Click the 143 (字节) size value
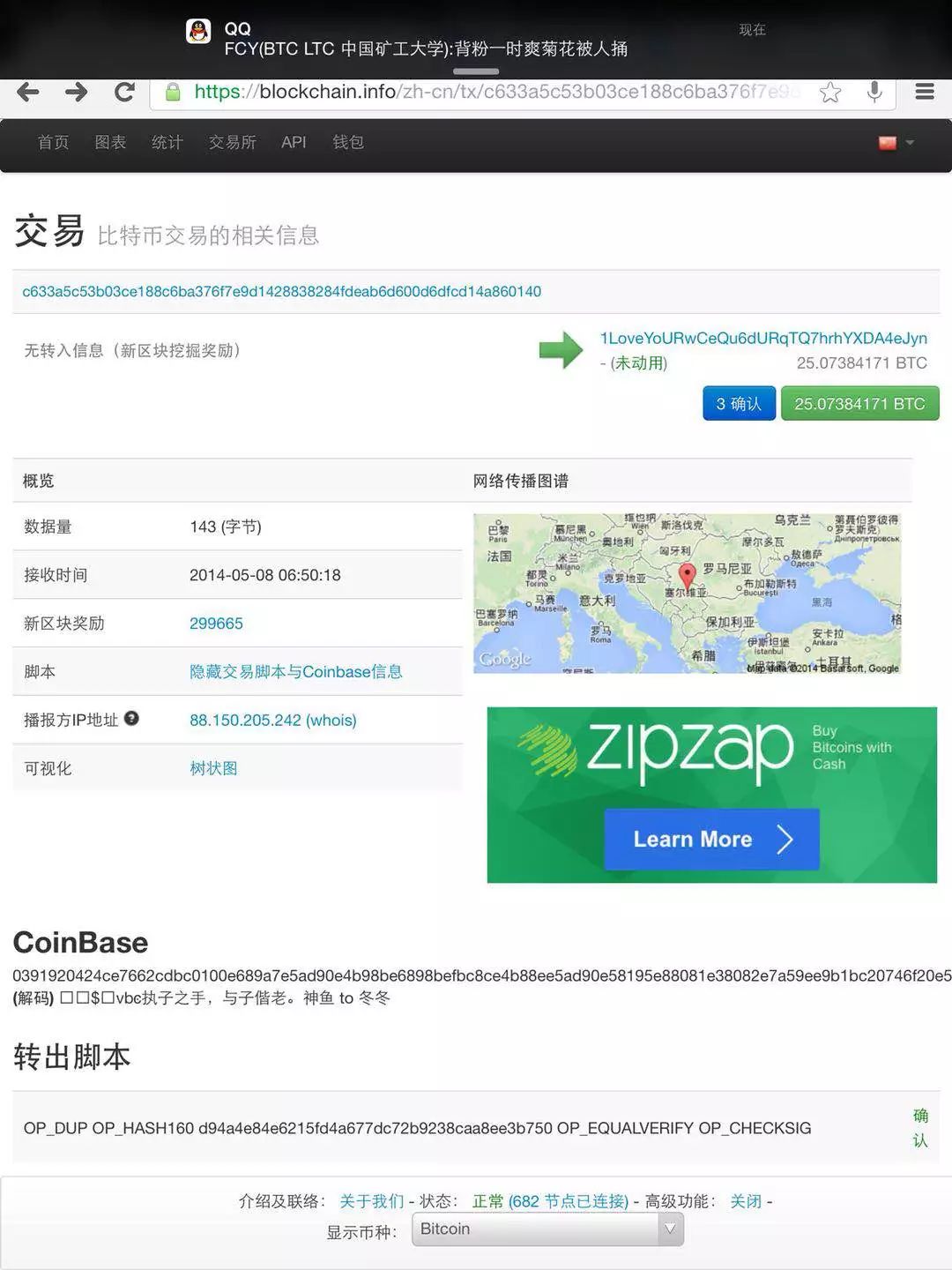This screenshot has height=1270, width=952. [226, 527]
